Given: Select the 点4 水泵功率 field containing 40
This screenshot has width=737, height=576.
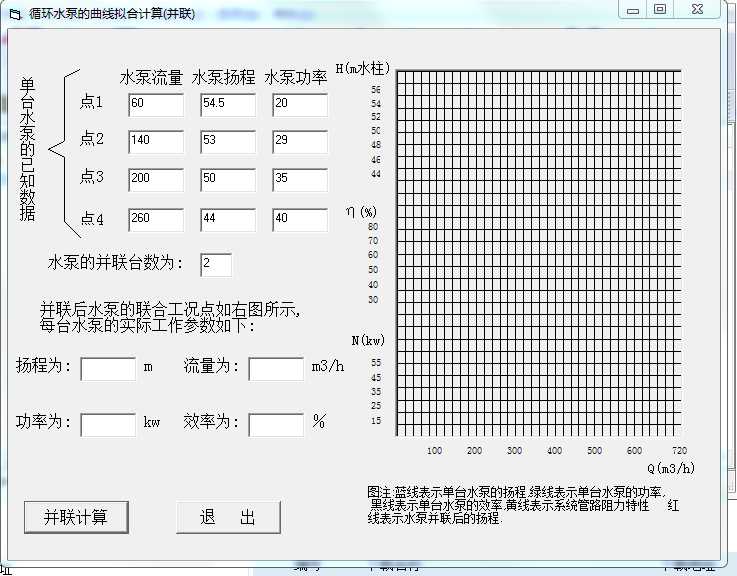Looking at the screenshot, I should pyautogui.click(x=300, y=220).
